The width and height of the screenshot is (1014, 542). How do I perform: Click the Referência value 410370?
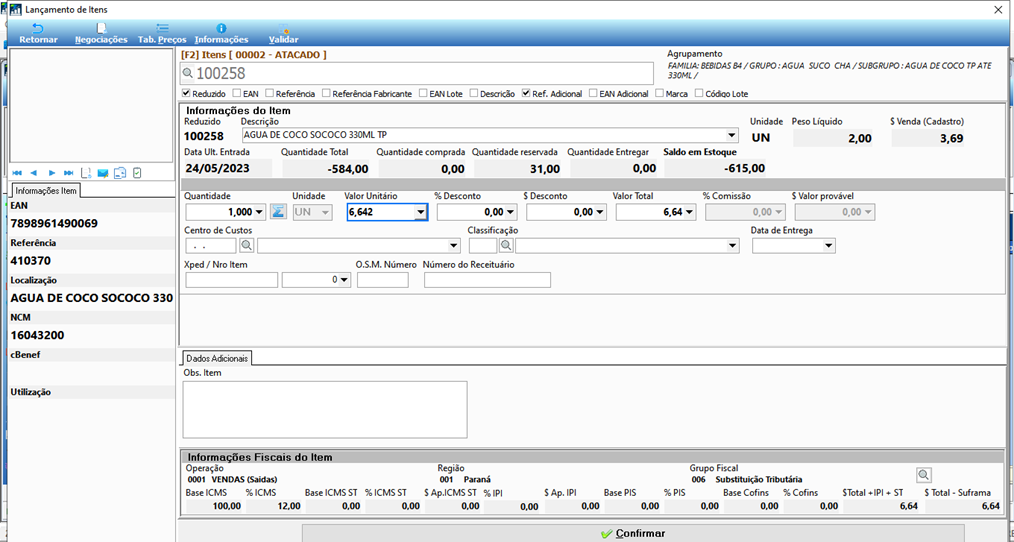tap(30, 261)
